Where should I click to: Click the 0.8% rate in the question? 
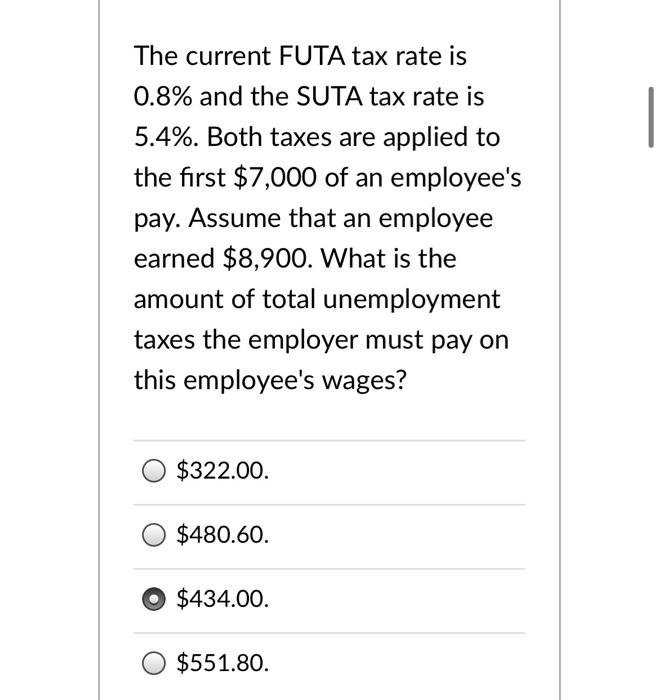tap(163, 97)
